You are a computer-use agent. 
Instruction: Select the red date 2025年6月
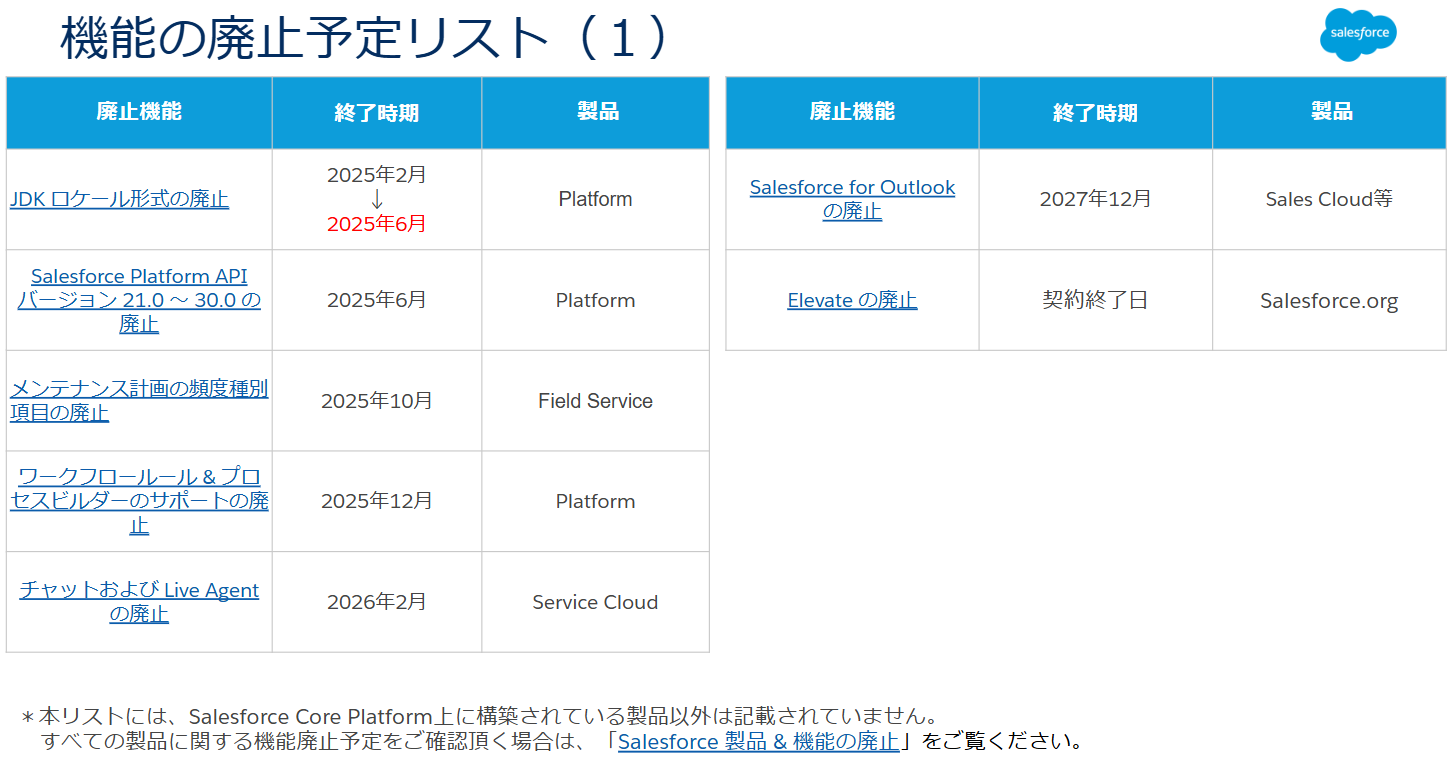tap(377, 224)
